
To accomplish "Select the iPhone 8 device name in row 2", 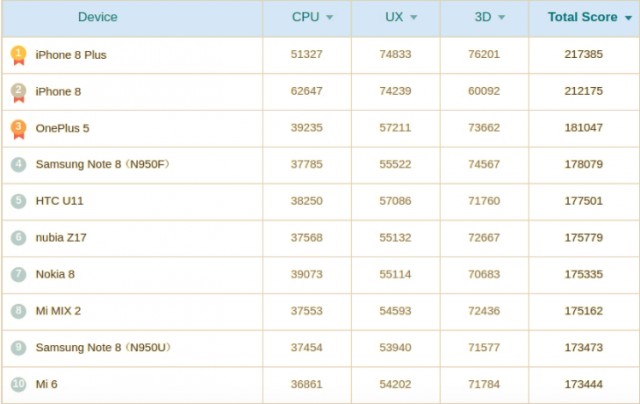I will [58, 92].
